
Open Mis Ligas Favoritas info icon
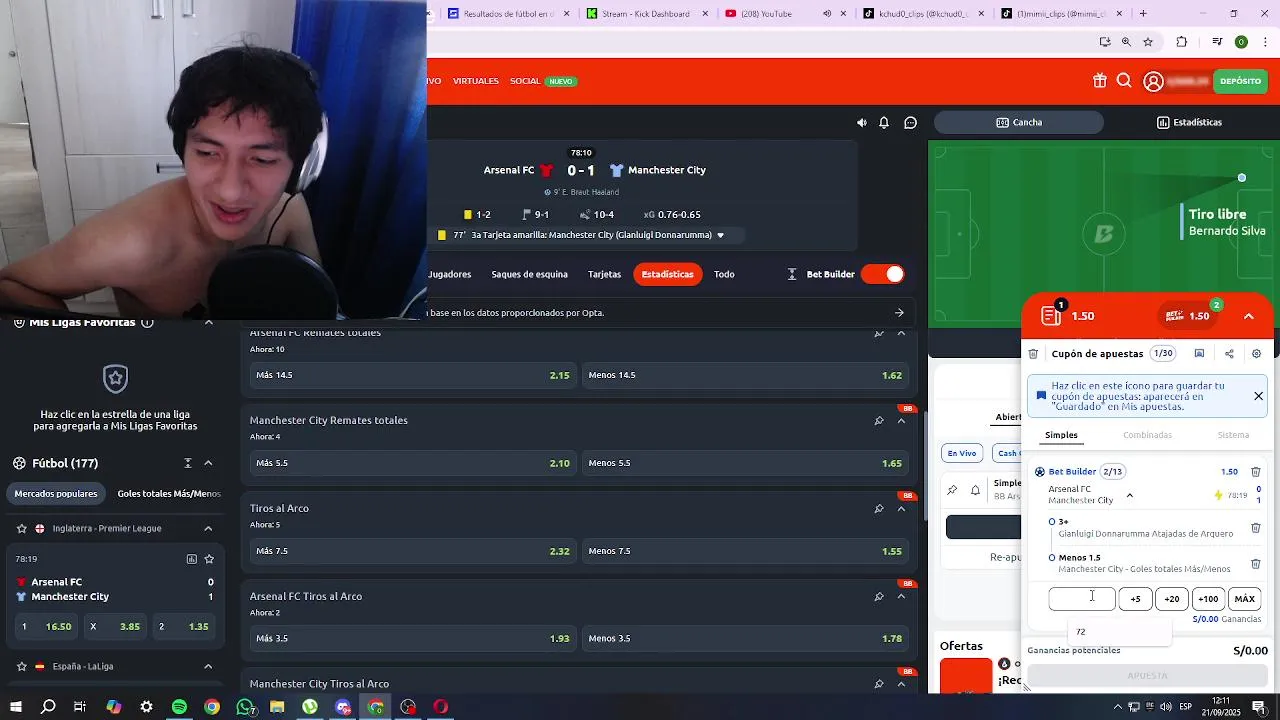[x=147, y=322]
